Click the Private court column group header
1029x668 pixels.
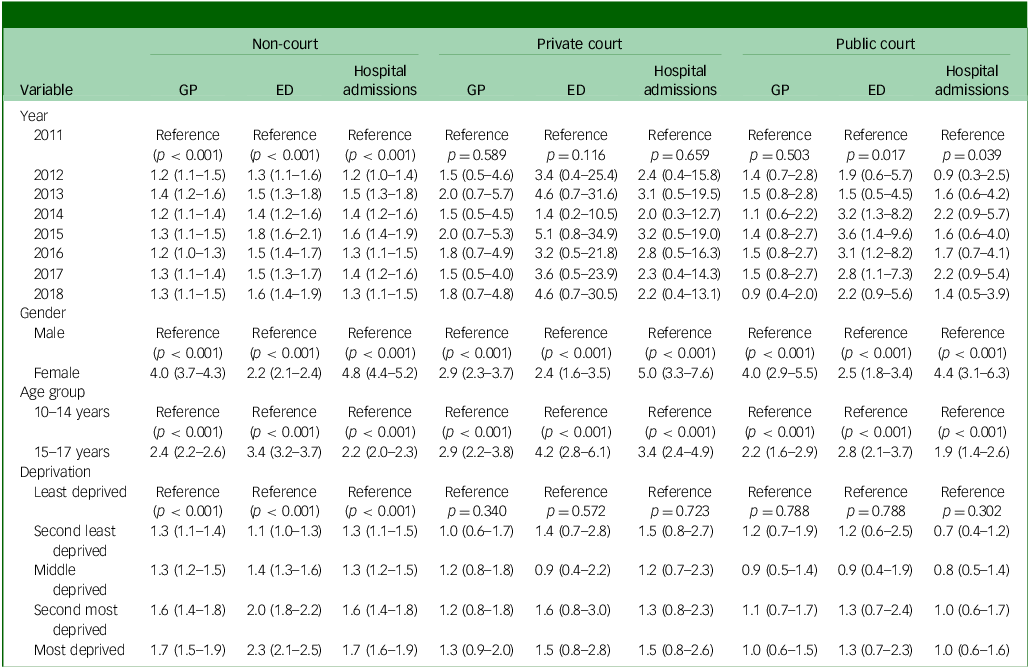pos(576,44)
